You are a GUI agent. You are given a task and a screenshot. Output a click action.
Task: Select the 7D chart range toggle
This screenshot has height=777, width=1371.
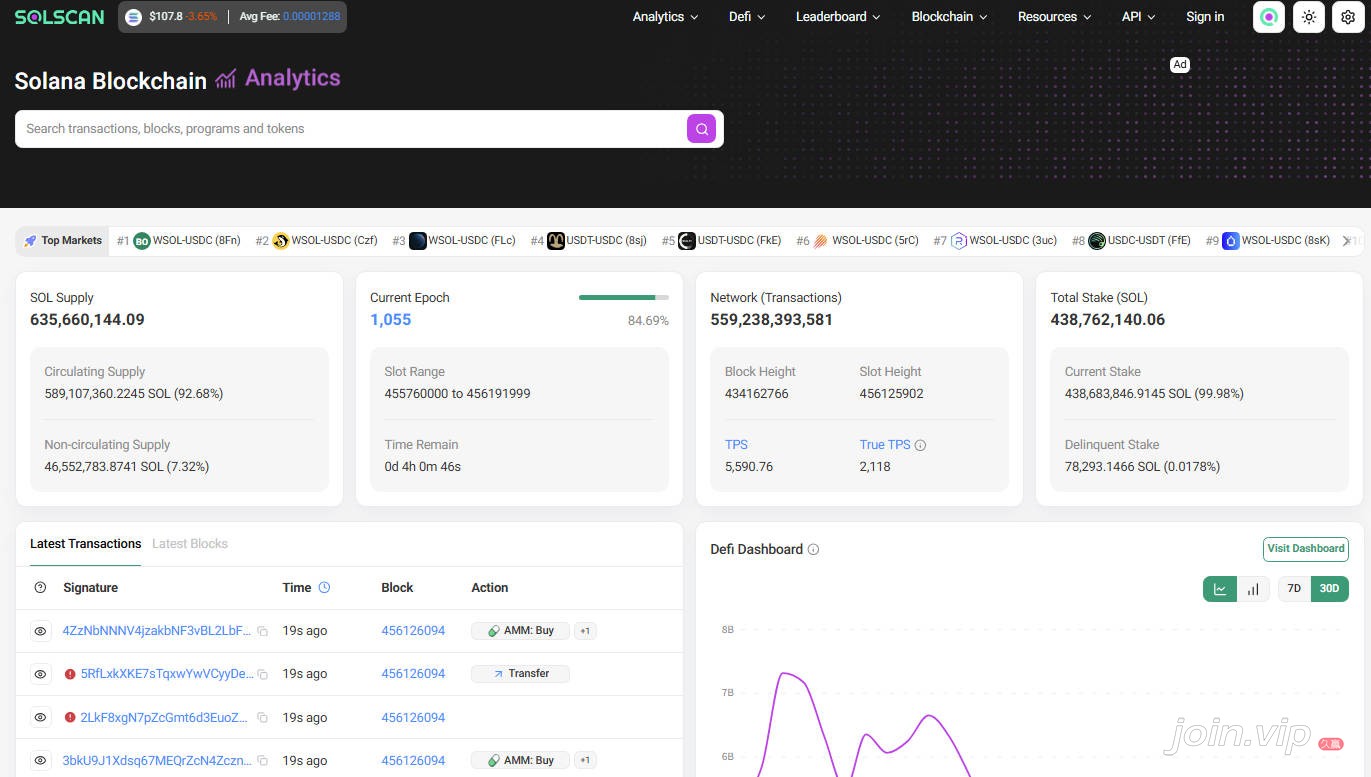pyautogui.click(x=1294, y=589)
